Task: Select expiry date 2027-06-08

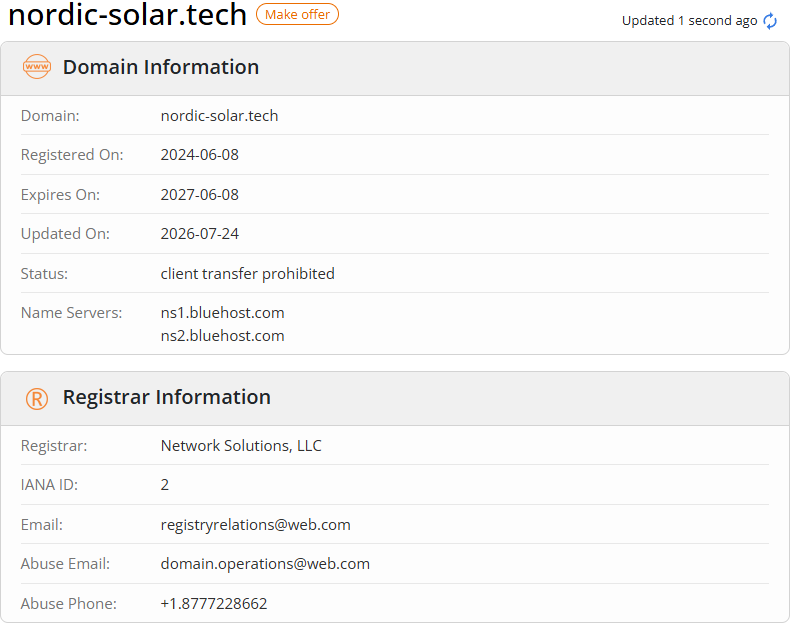Action: (x=200, y=195)
